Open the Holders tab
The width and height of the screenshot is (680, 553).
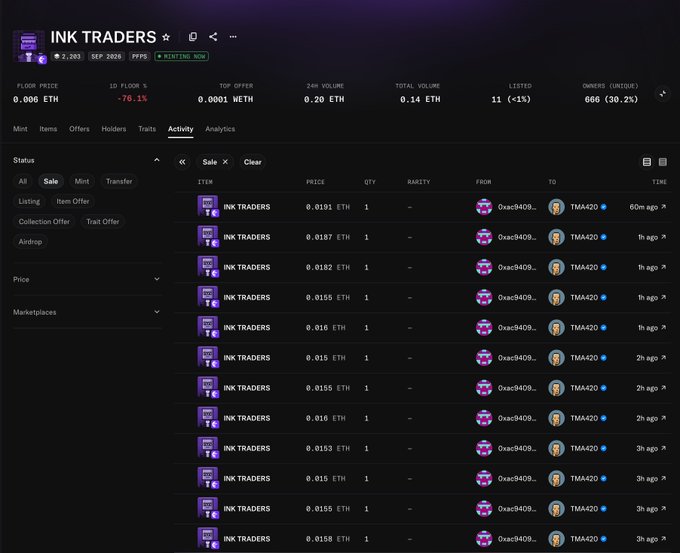click(114, 129)
